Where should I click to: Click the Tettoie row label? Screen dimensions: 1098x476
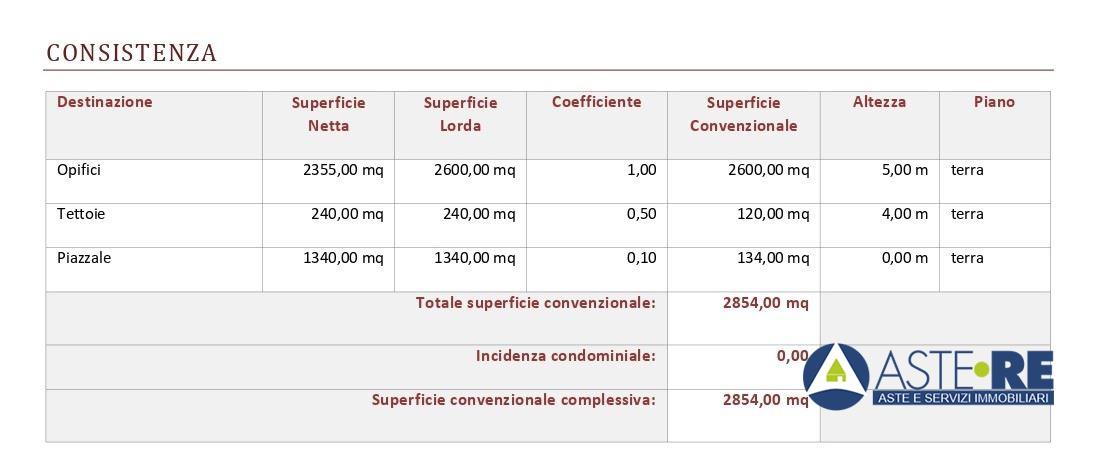coord(81,214)
